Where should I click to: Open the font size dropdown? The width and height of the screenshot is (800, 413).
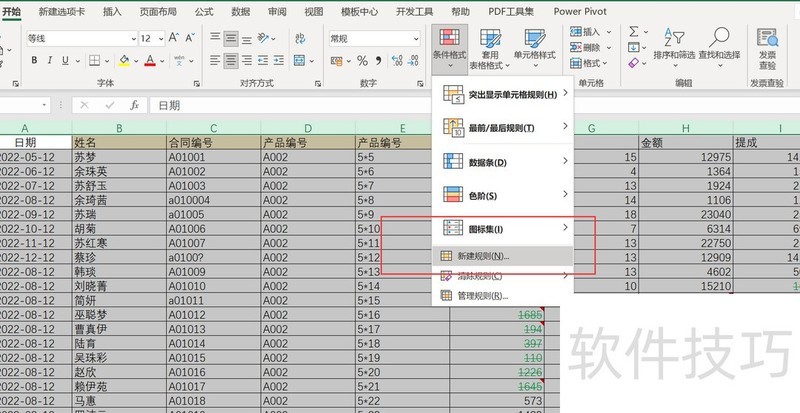coord(160,39)
